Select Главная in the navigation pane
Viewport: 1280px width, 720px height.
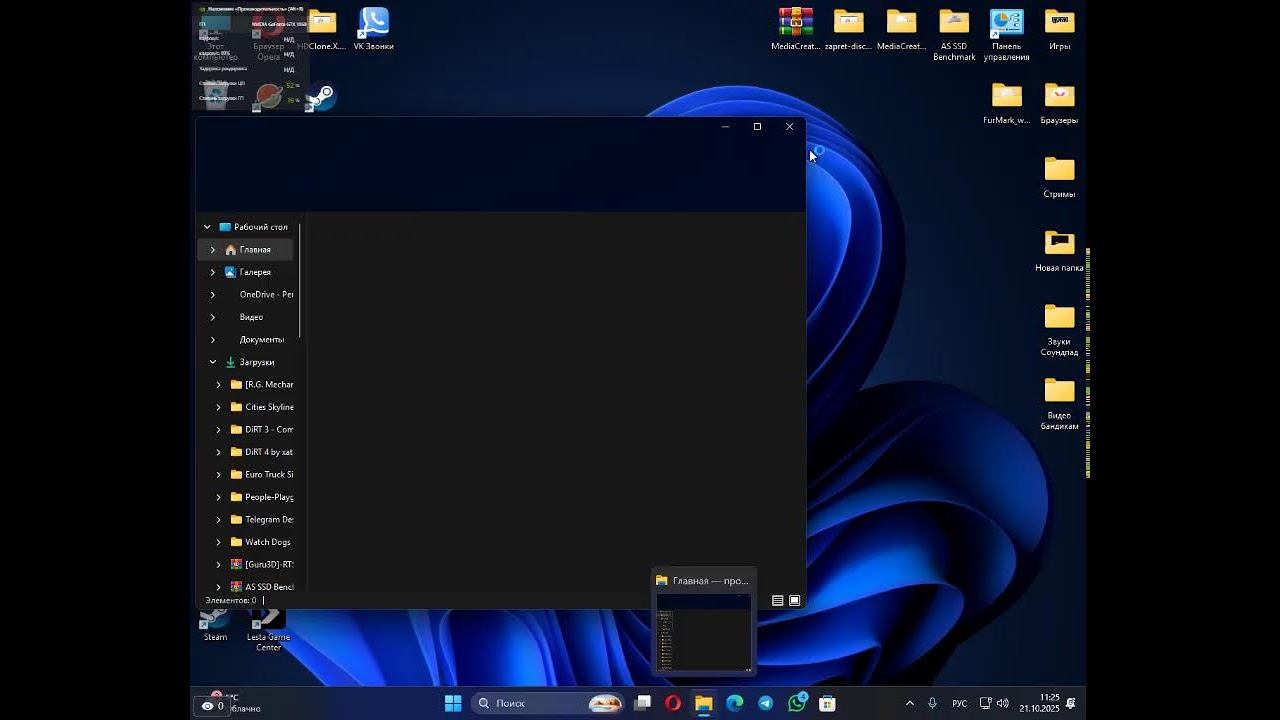[255, 250]
